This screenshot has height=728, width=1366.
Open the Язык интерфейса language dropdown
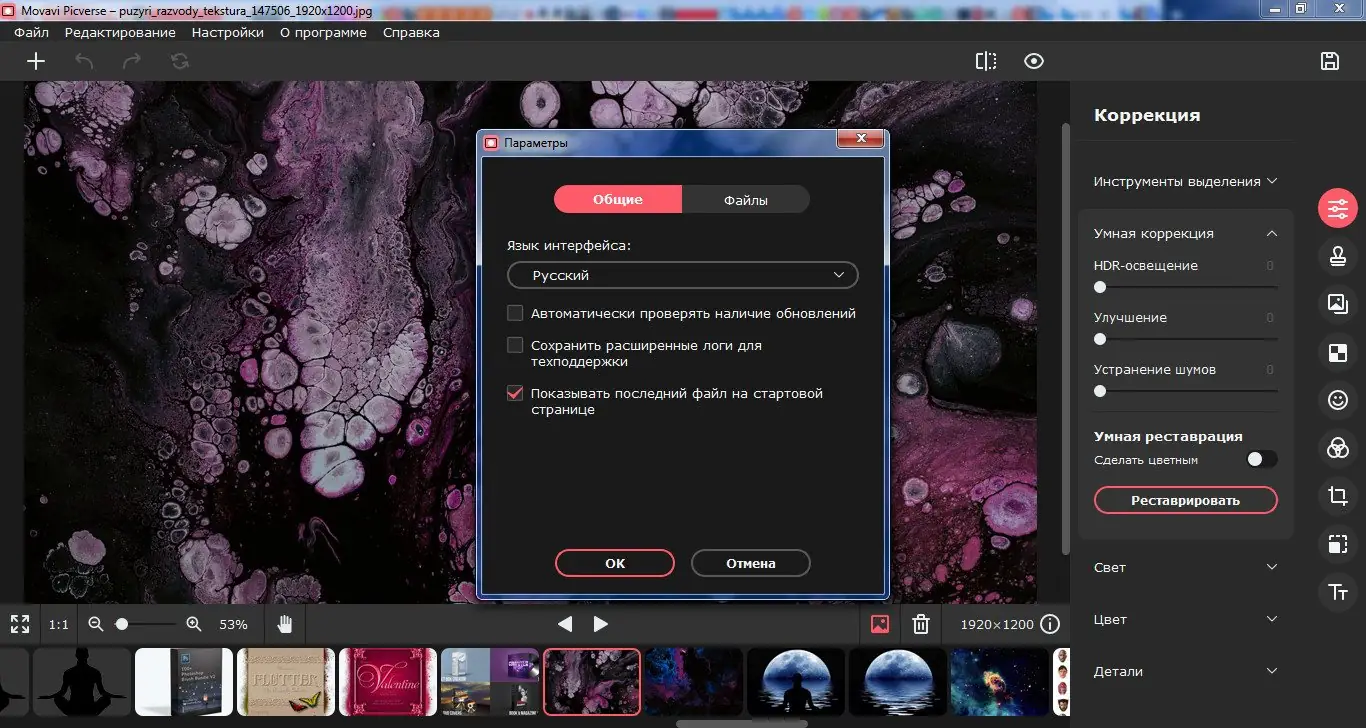pos(683,275)
